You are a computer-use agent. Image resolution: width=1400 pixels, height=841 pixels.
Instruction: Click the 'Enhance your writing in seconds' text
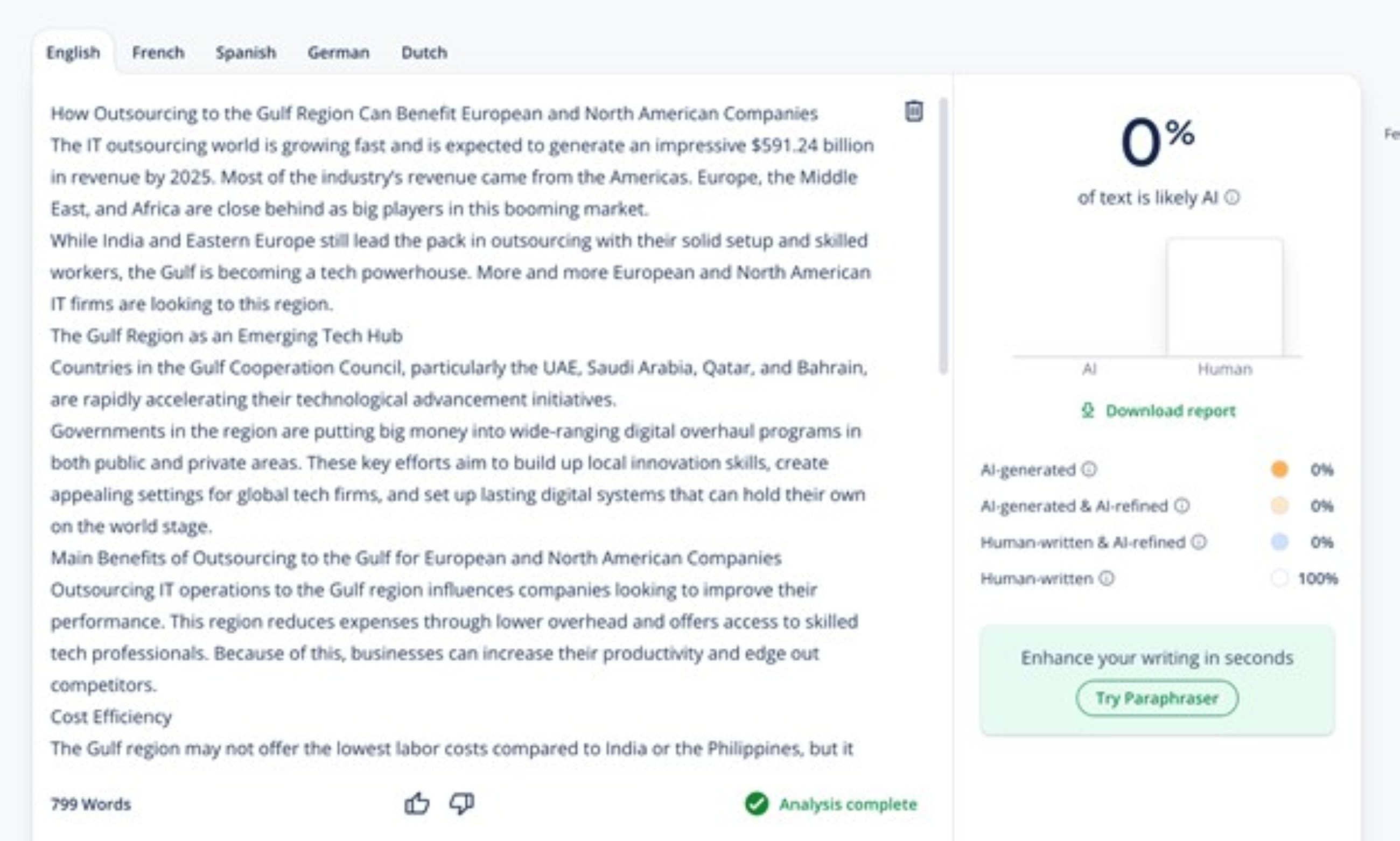click(x=1157, y=657)
